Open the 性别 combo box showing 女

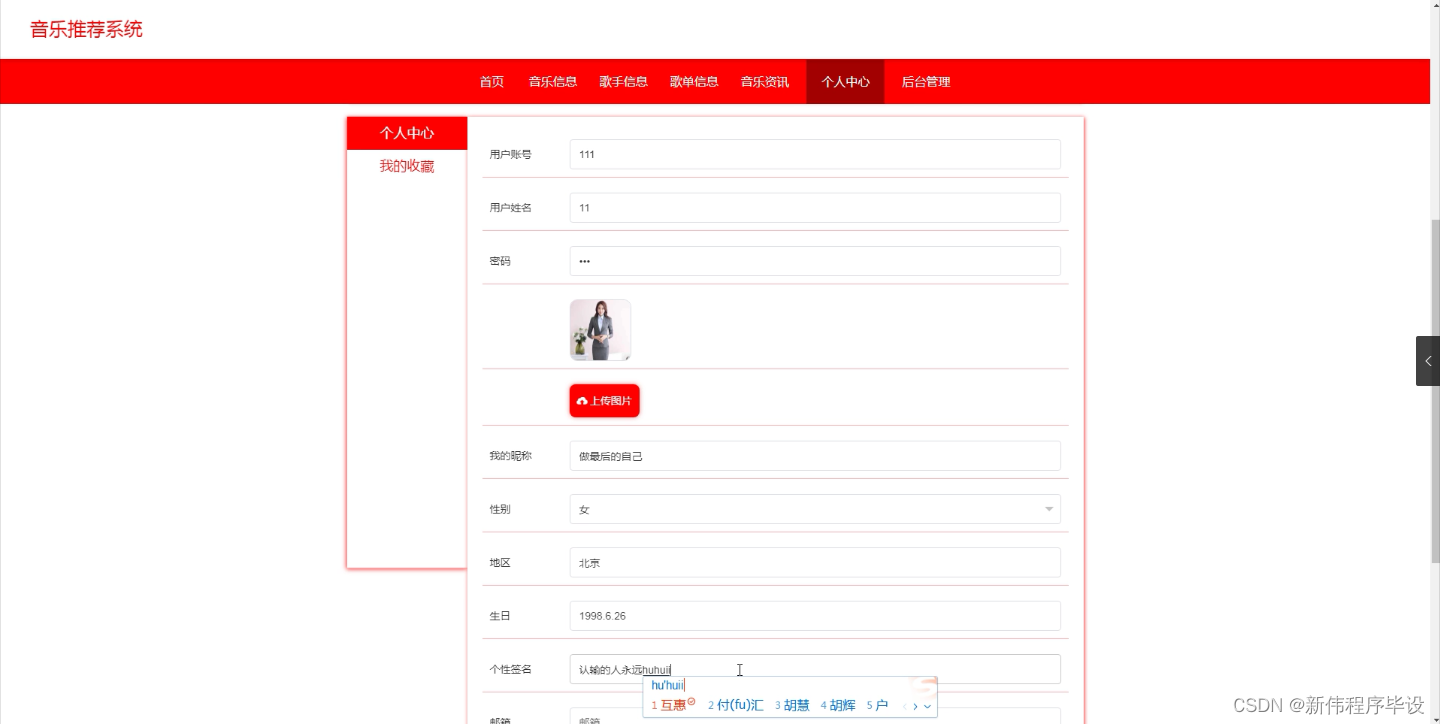coord(815,509)
